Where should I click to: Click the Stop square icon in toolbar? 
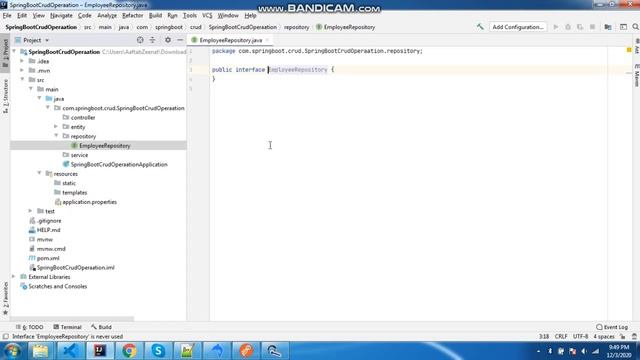[x=592, y=27]
